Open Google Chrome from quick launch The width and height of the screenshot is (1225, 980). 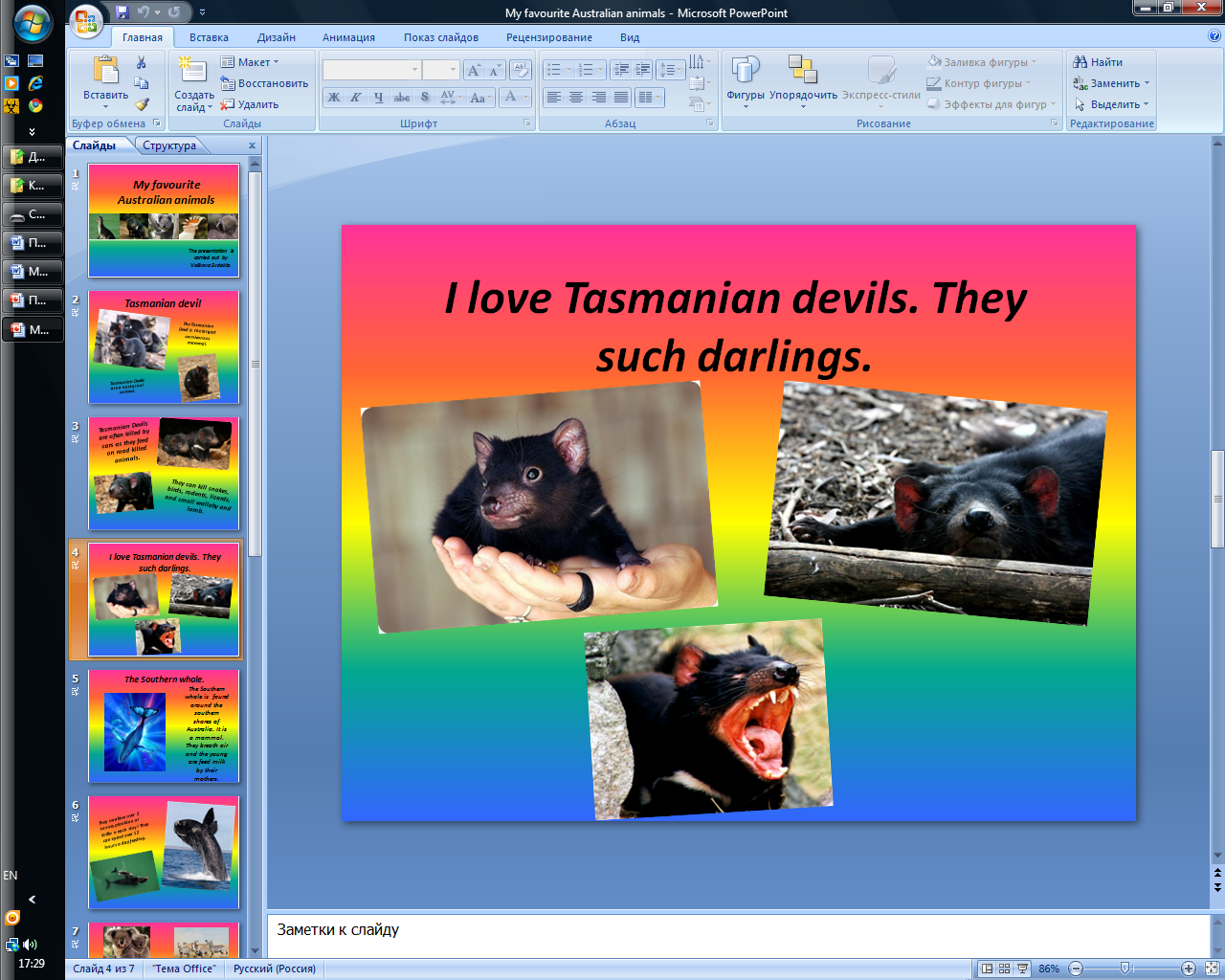[x=35, y=105]
